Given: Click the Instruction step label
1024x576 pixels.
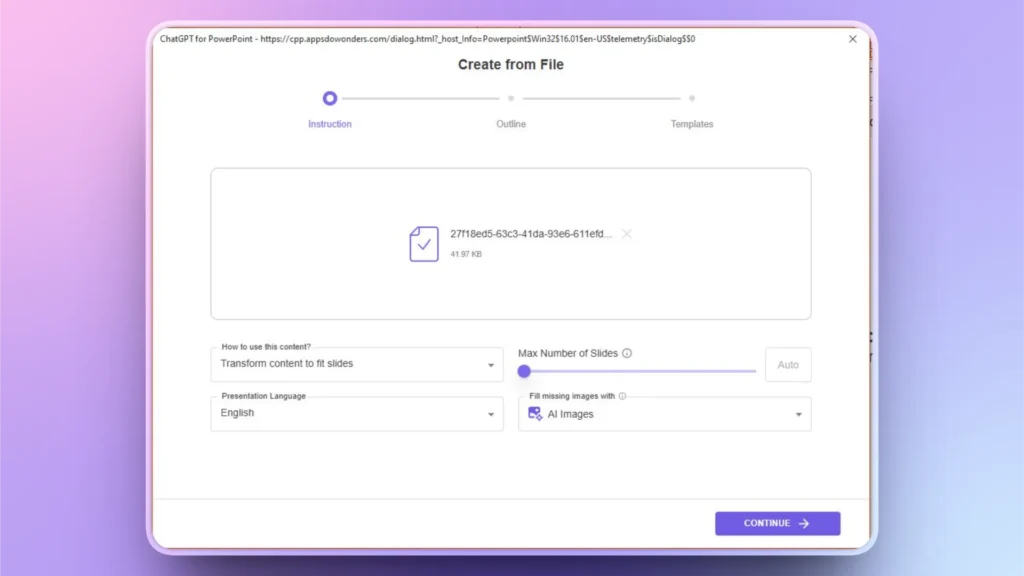Looking at the screenshot, I should pyautogui.click(x=330, y=124).
